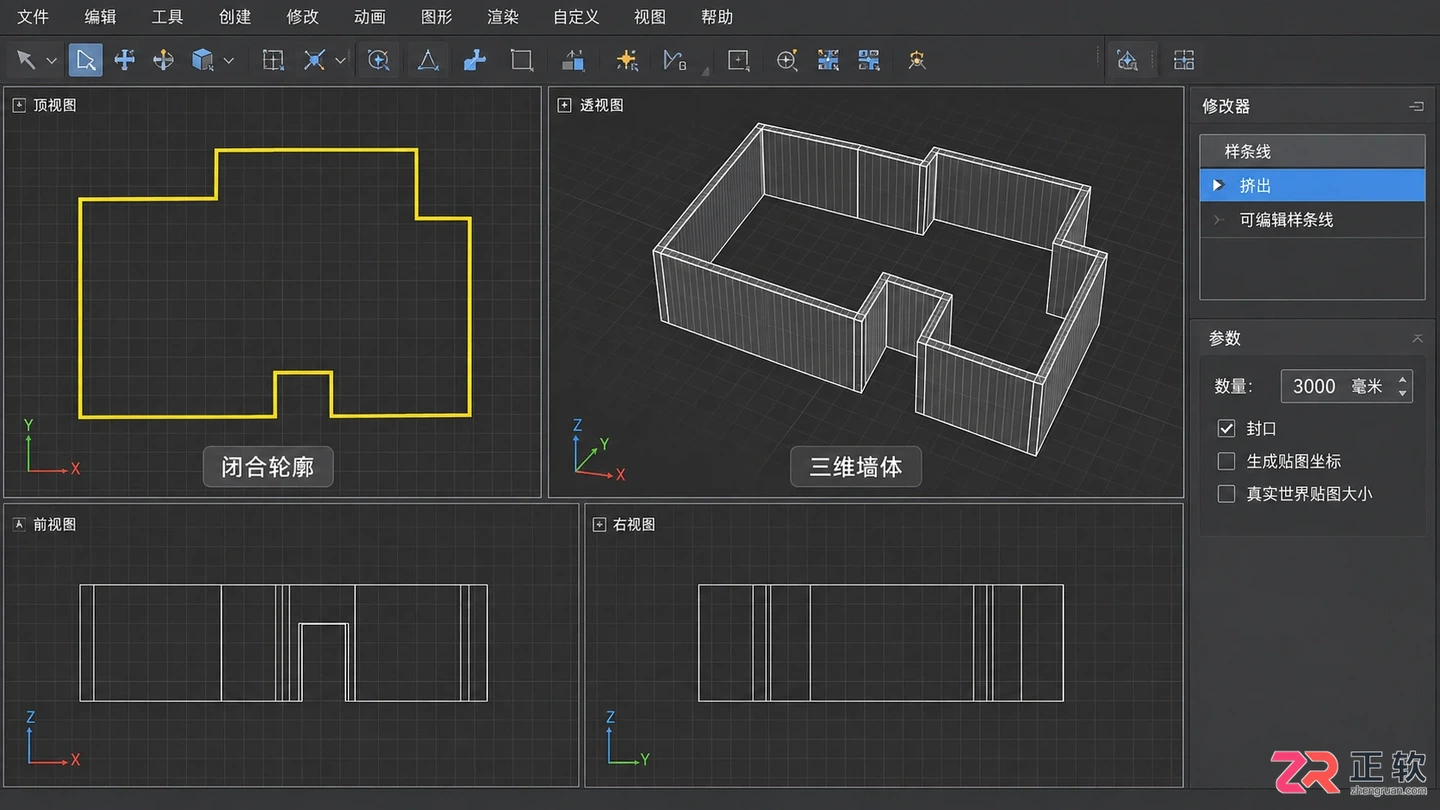
Task: Click the blue pipe-shaped toolbar icon
Action: [x=475, y=60]
